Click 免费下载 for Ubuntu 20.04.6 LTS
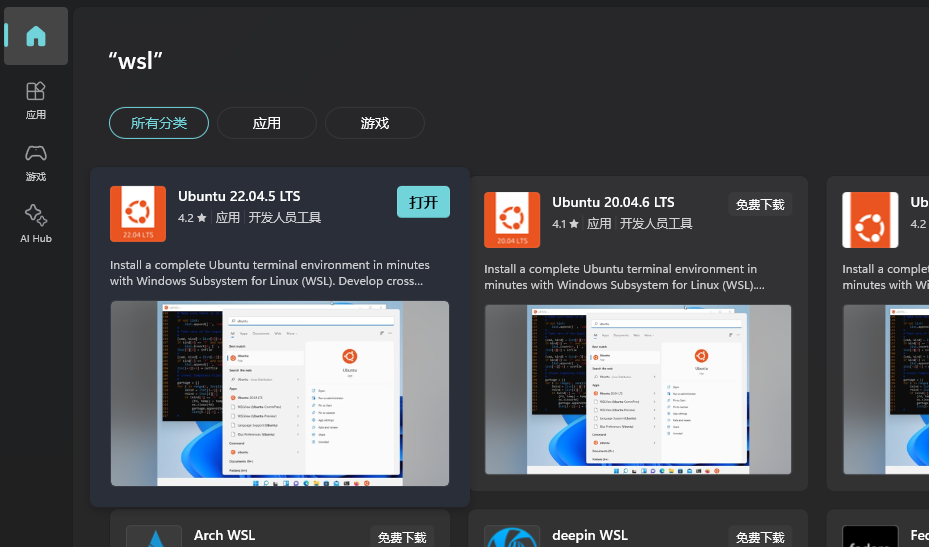The image size is (929, 547). tap(760, 204)
